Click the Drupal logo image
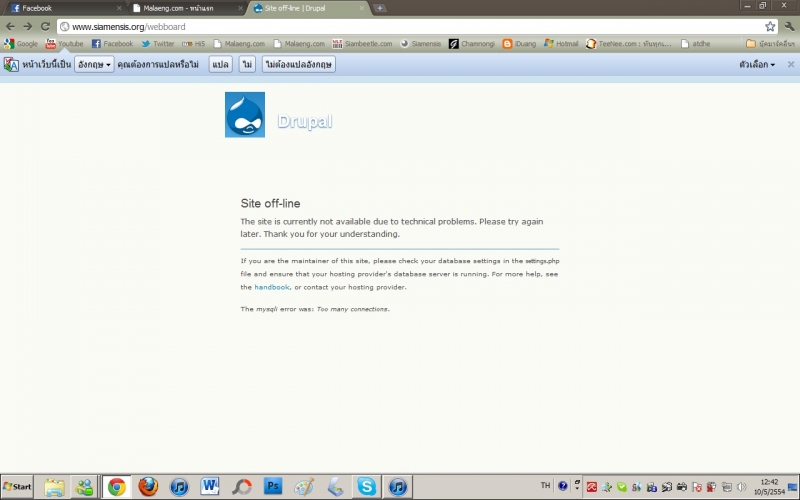 (x=245, y=115)
